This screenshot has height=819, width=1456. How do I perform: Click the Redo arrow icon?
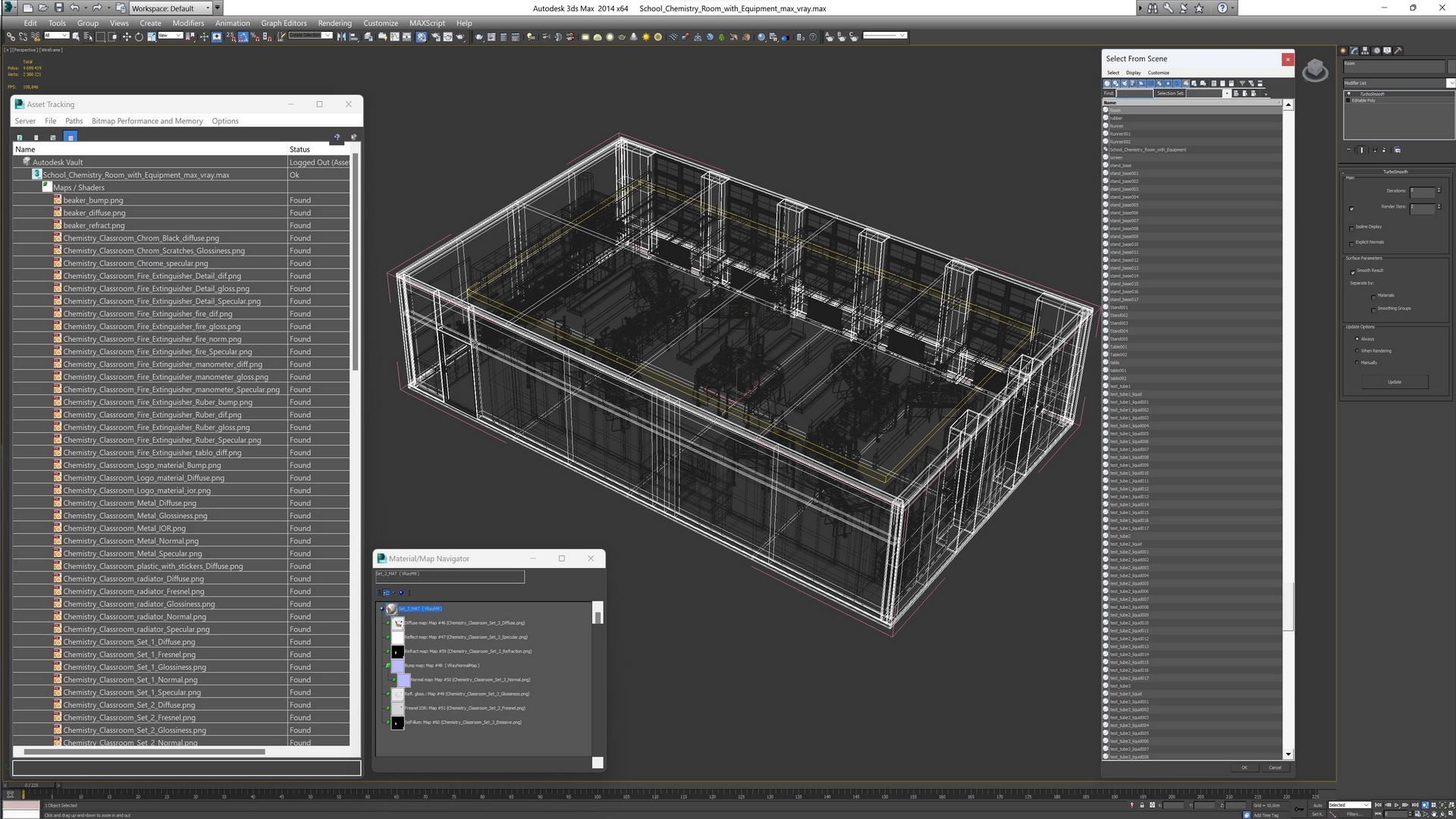coord(97,8)
